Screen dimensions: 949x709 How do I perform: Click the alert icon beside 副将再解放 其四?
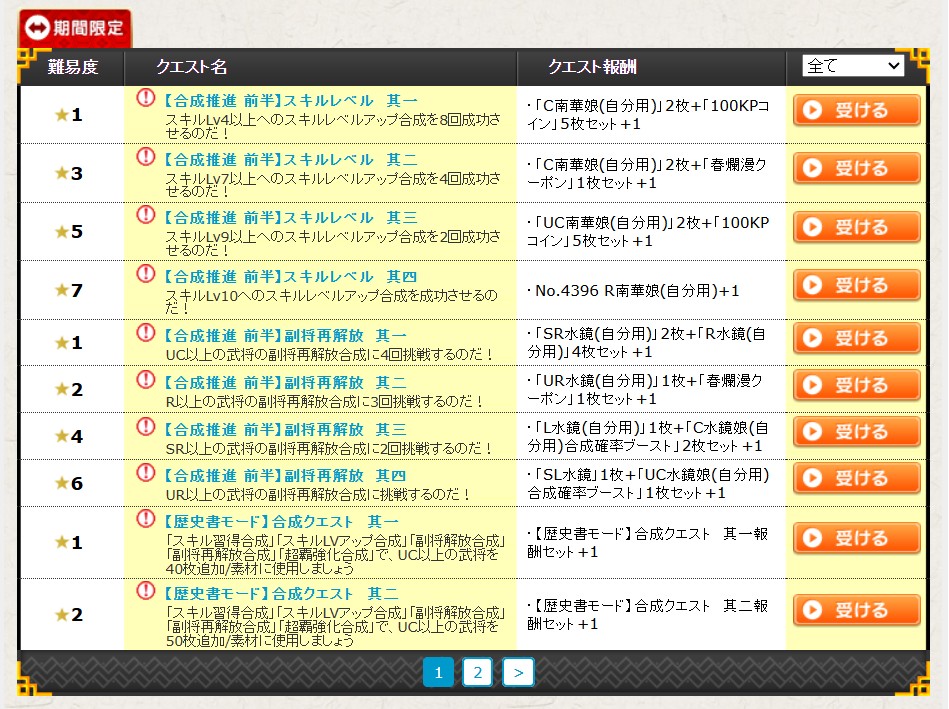tap(146, 474)
